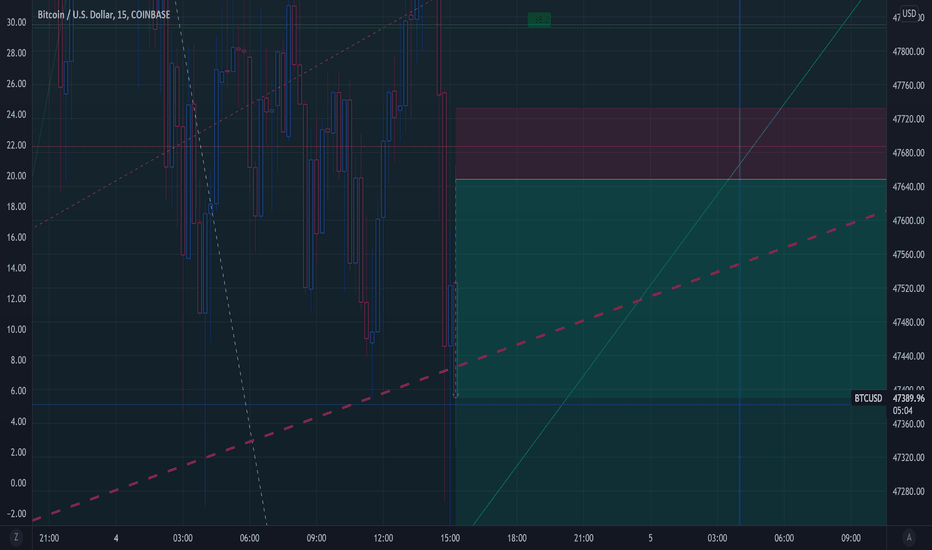The width and height of the screenshot is (932, 550).
Task: Click the 06:00 label right of date 4
Action: (249, 538)
